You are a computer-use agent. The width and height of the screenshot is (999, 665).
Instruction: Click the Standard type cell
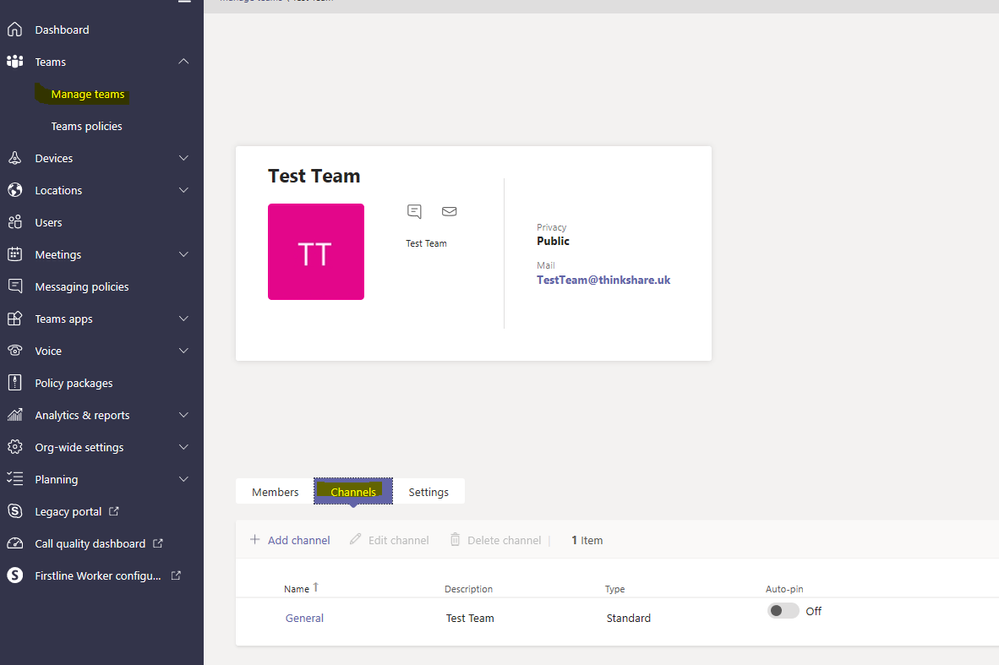[x=628, y=618]
